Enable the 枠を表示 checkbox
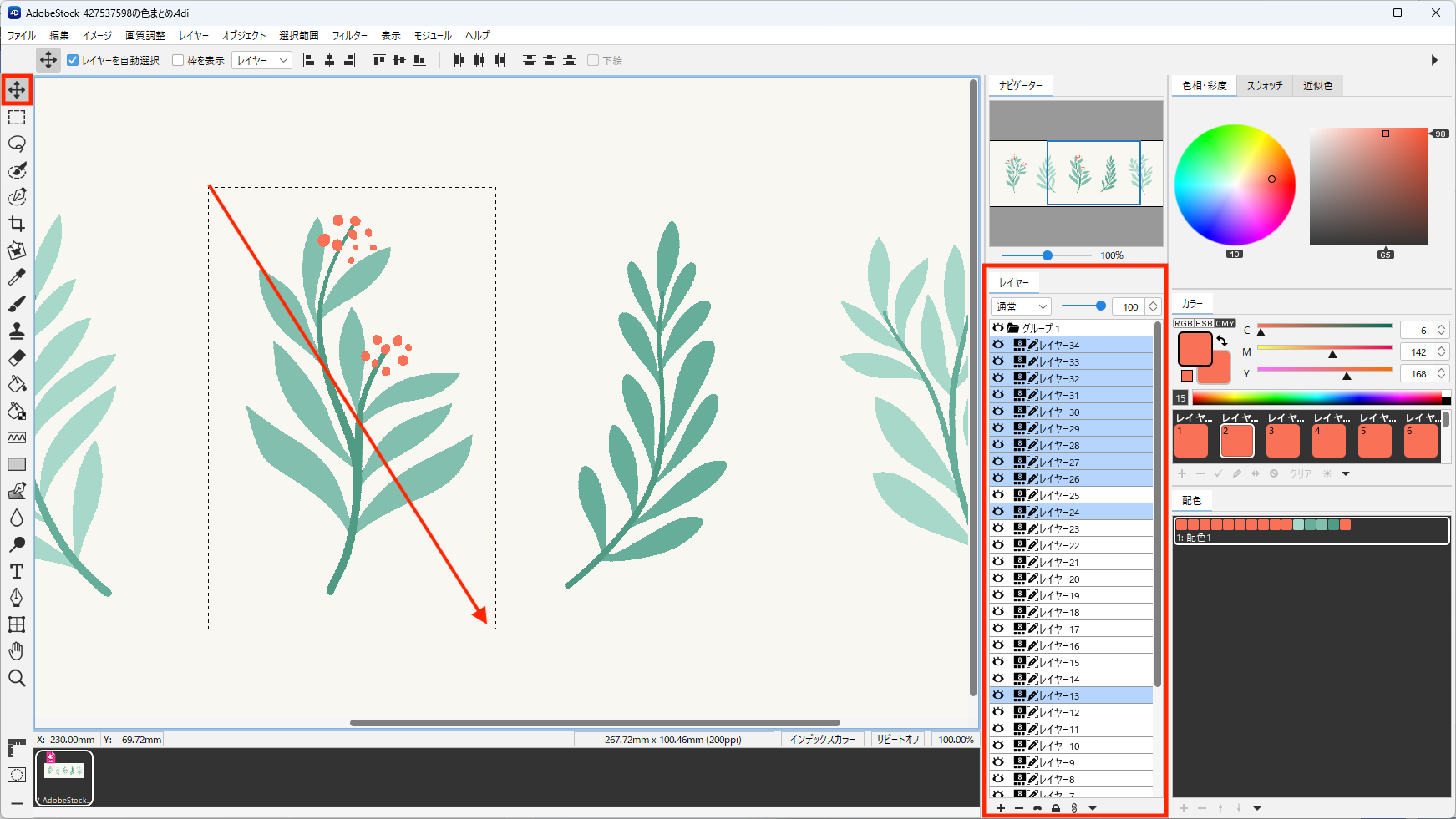 178,60
